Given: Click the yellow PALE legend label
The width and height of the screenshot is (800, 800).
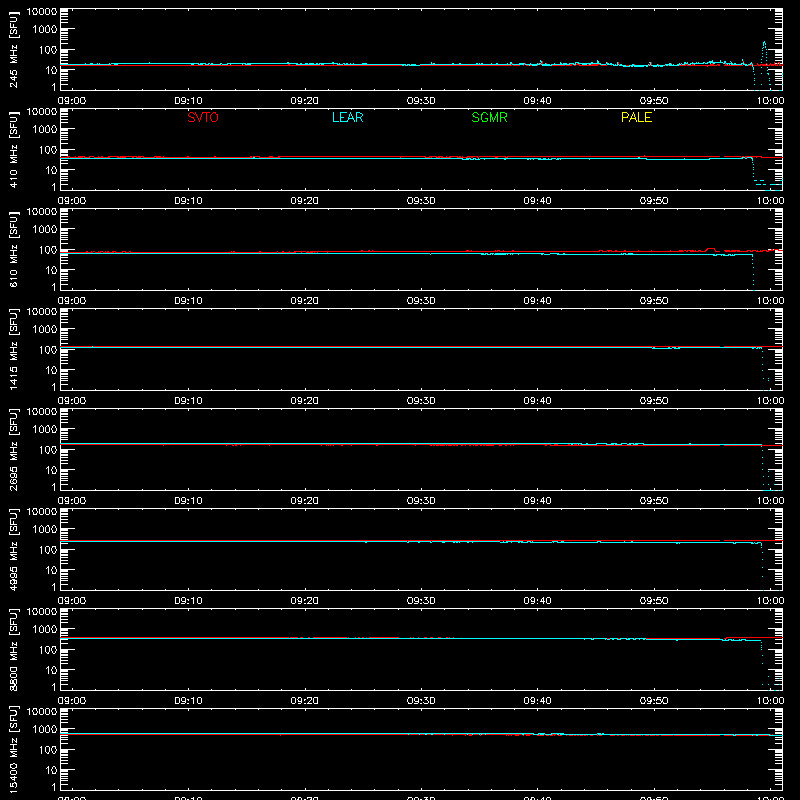Looking at the screenshot, I should (x=636, y=117).
